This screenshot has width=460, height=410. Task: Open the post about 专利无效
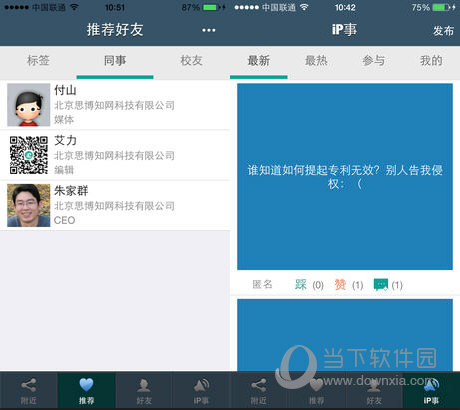tap(345, 176)
